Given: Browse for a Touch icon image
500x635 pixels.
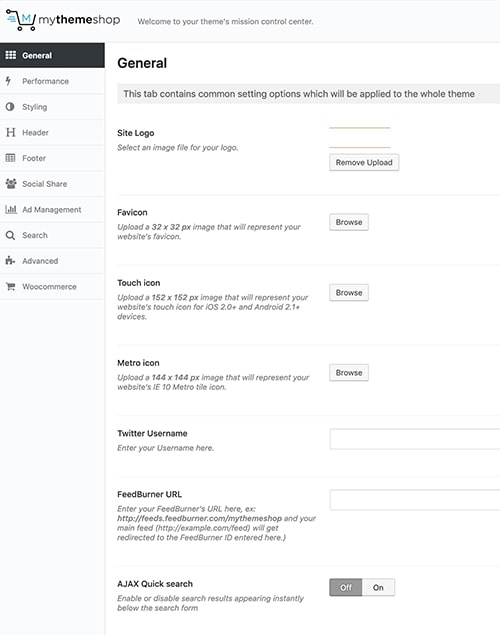Looking at the screenshot, I should [349, 292].
